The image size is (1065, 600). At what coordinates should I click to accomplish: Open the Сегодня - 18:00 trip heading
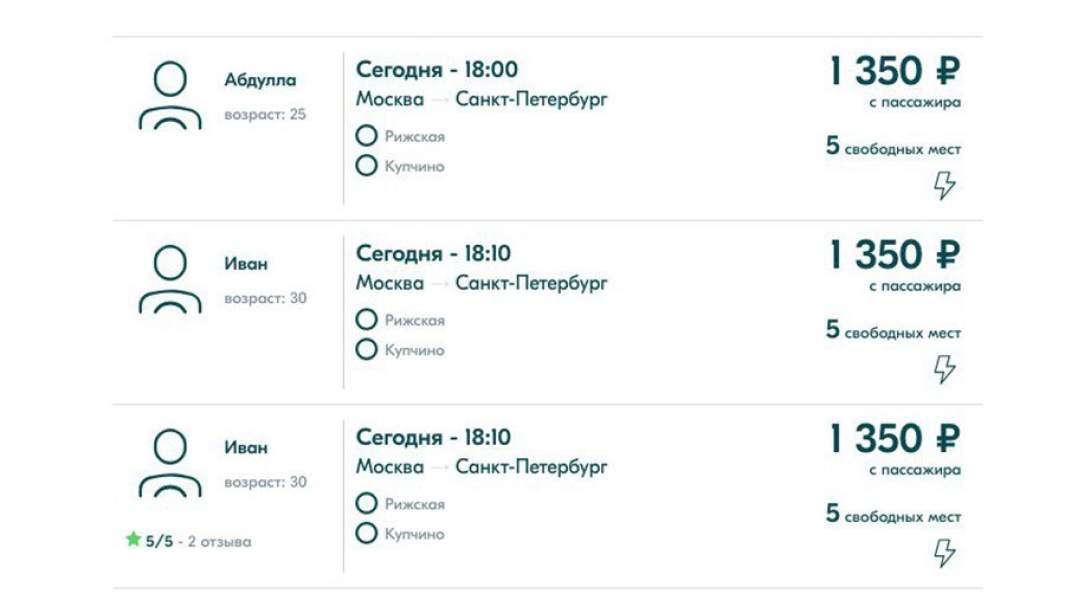(x=437, y=70)
